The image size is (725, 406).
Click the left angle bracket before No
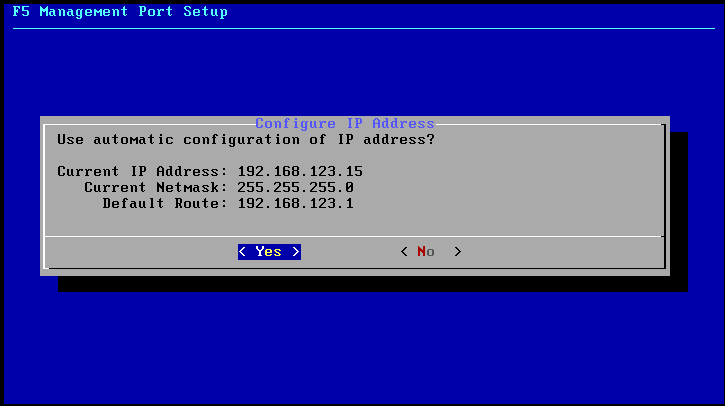(x=404, y=252)
